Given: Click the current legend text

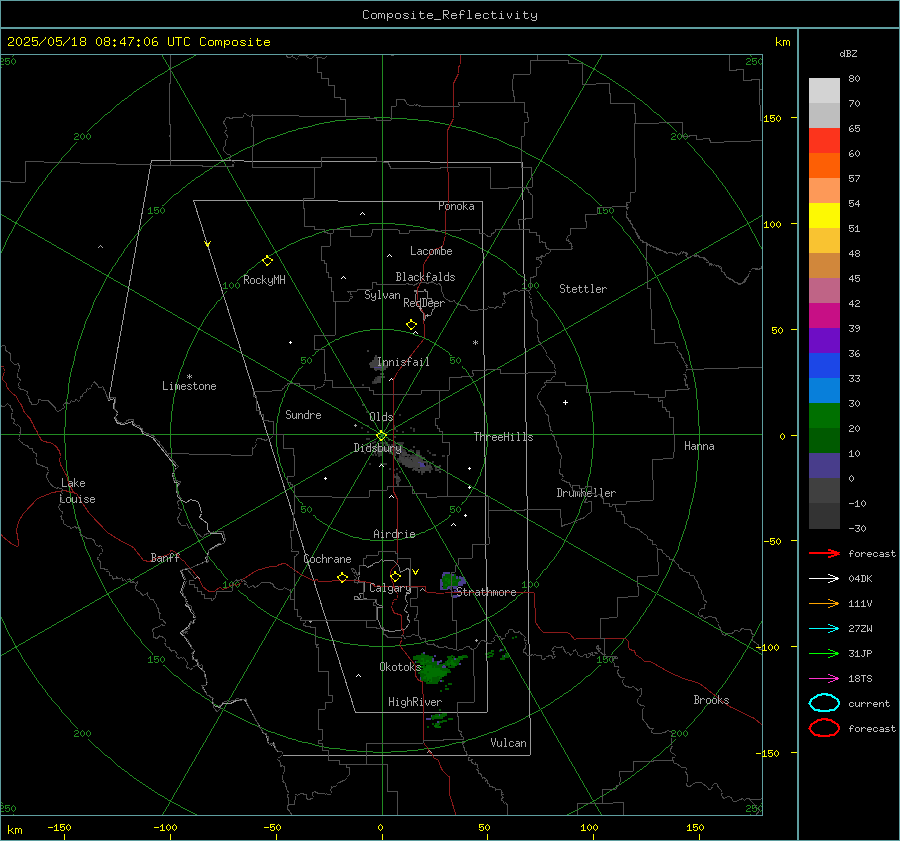Looking at the screenshot, I should (869, 703).
